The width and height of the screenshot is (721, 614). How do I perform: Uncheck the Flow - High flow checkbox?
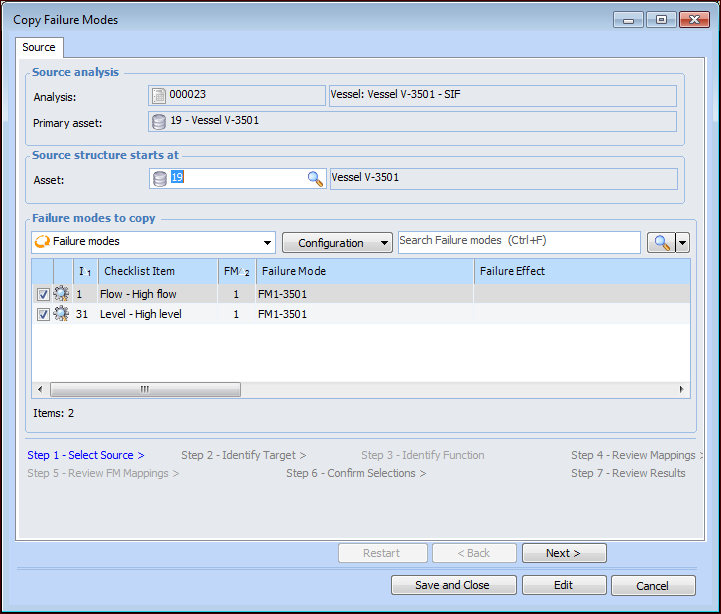tap(43, 295)
